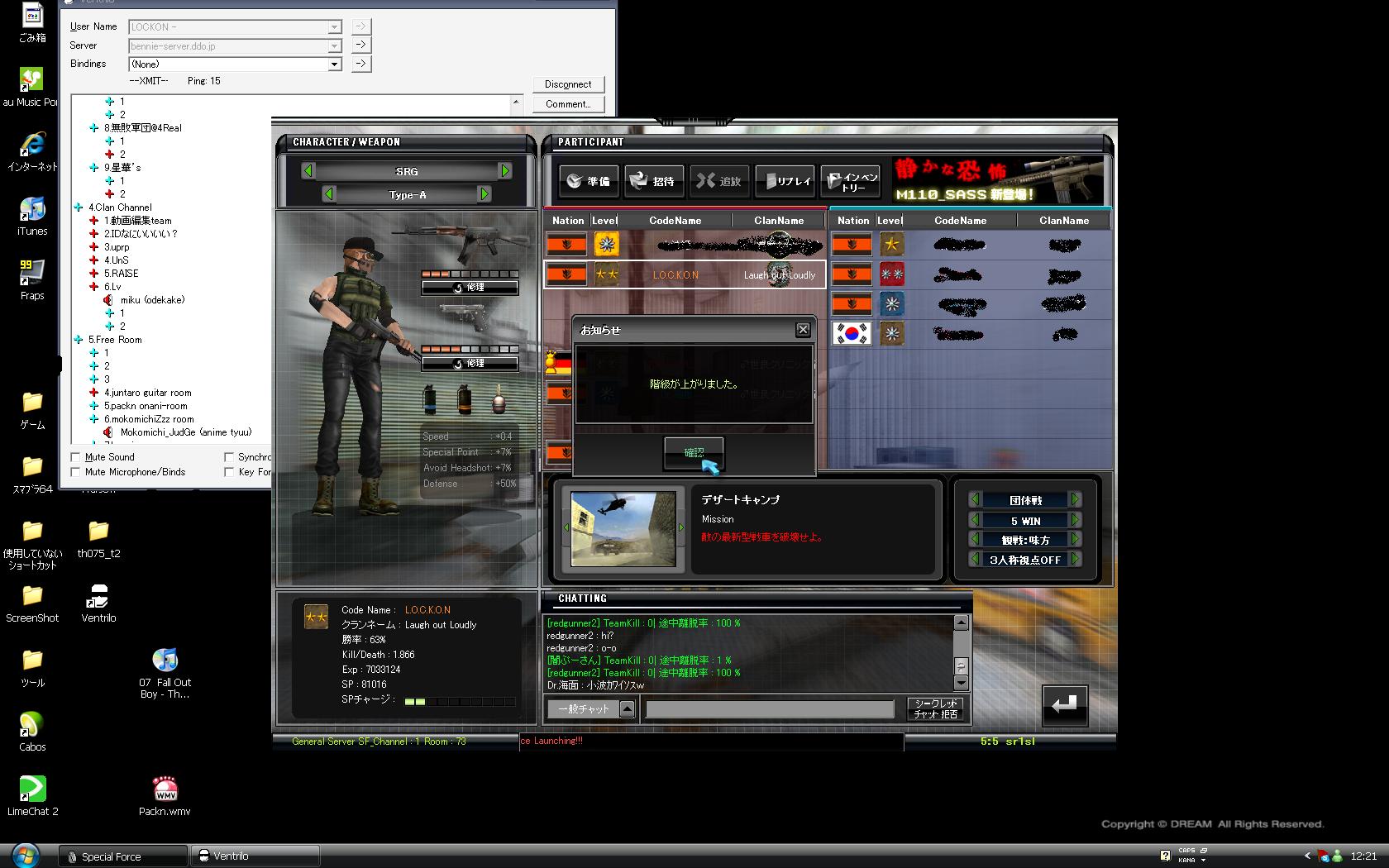Open the 07 Fall Out Boy audio file
The width and height of the screenshot is (1389, 868).
pyautogui.click(x=165, y=673)
